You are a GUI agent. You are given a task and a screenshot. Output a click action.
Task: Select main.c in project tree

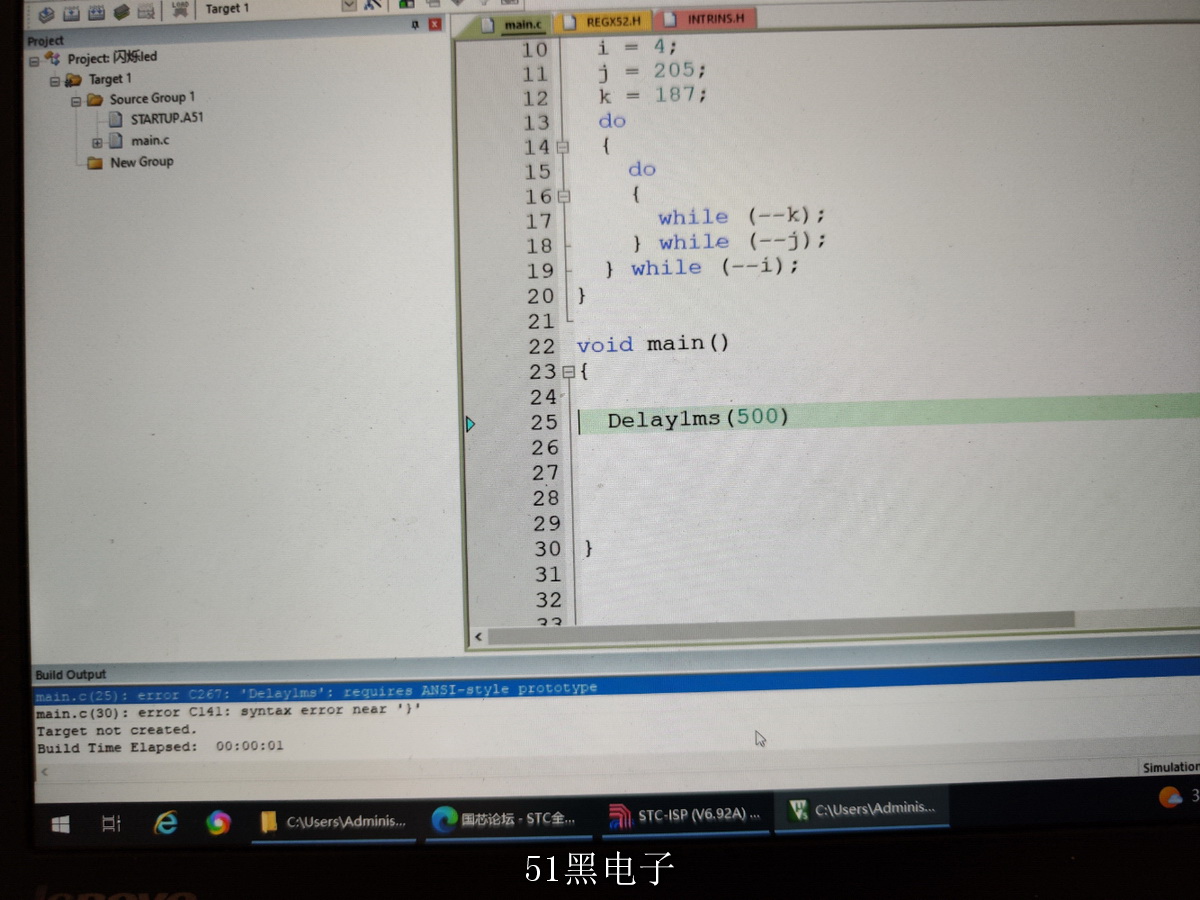[150, 141]
